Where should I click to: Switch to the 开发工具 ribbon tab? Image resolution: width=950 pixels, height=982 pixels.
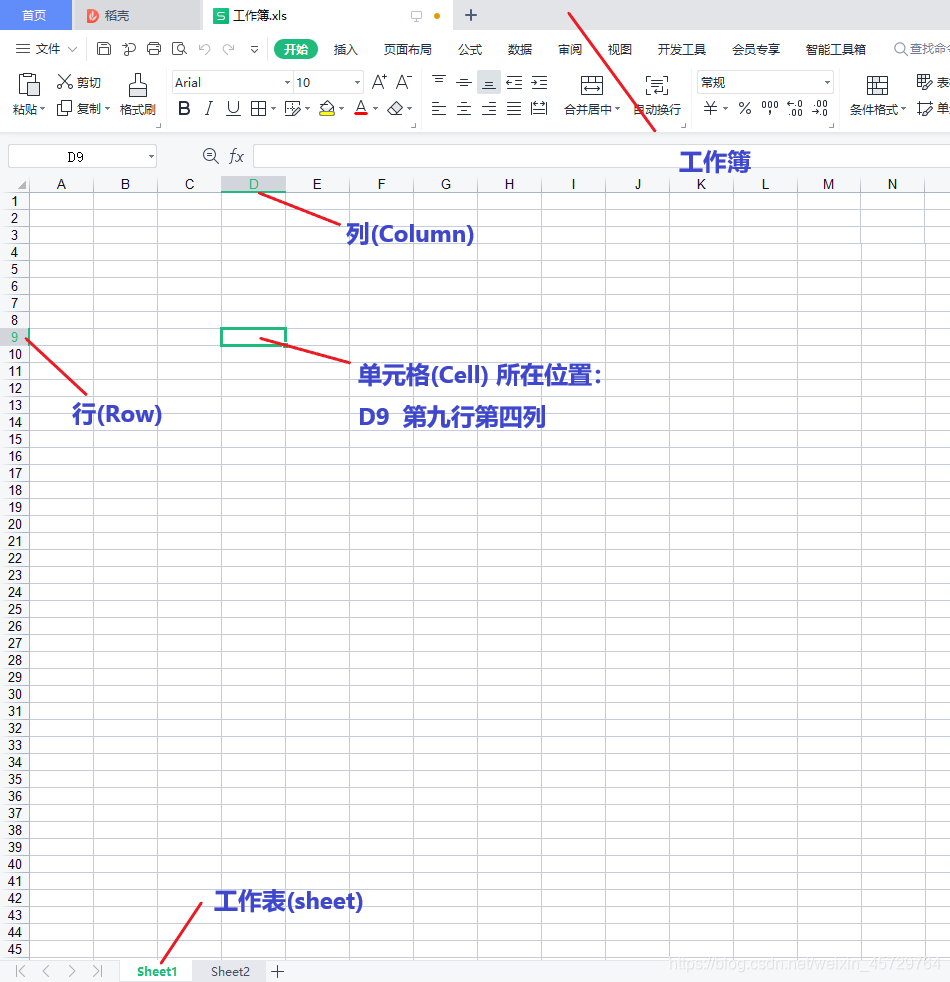[681, 49]
